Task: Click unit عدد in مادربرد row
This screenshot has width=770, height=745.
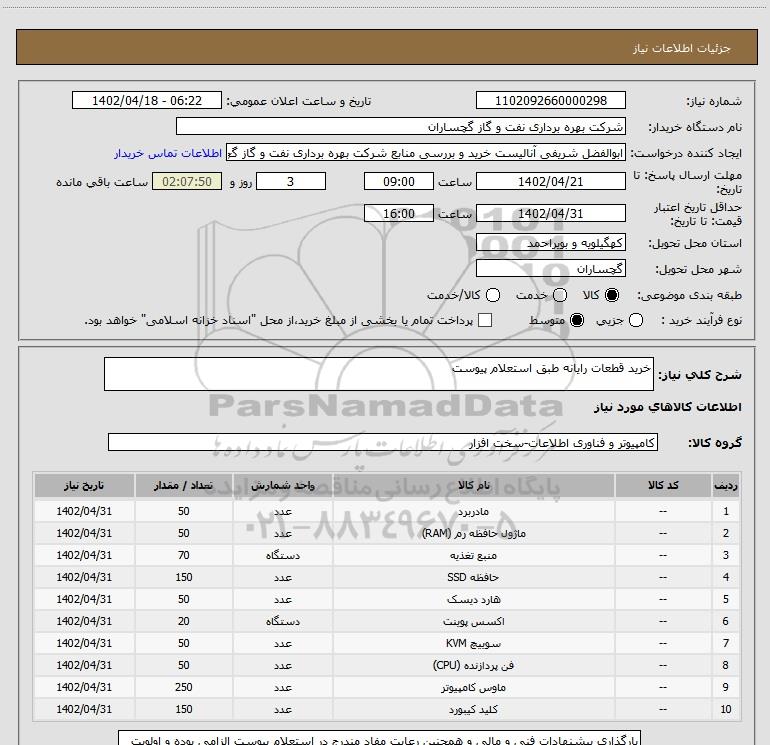Action: [x=283, y=511]
